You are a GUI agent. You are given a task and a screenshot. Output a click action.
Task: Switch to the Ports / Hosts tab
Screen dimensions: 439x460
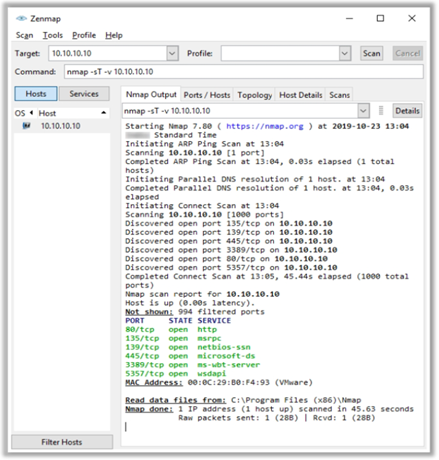coord(207,95)
